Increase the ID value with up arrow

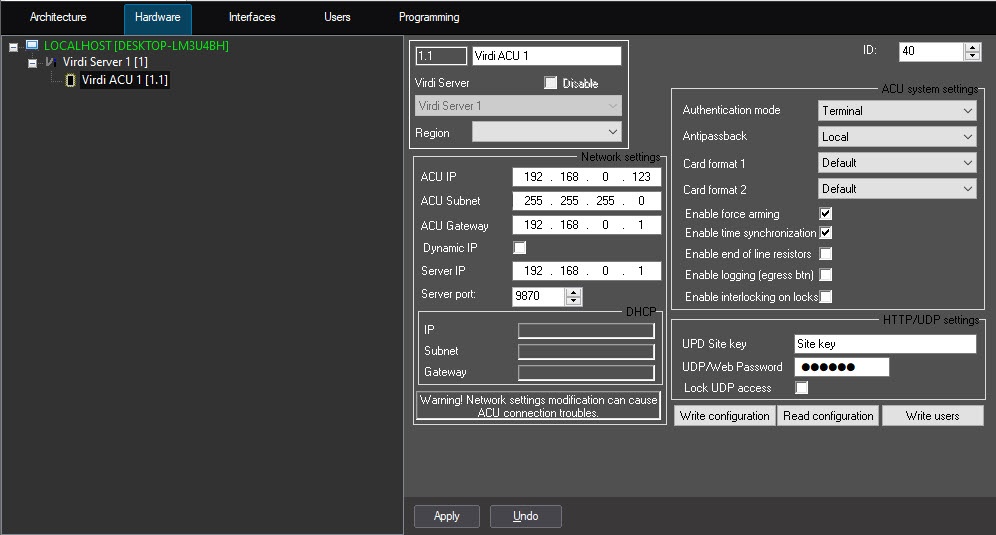coord(972,46)
